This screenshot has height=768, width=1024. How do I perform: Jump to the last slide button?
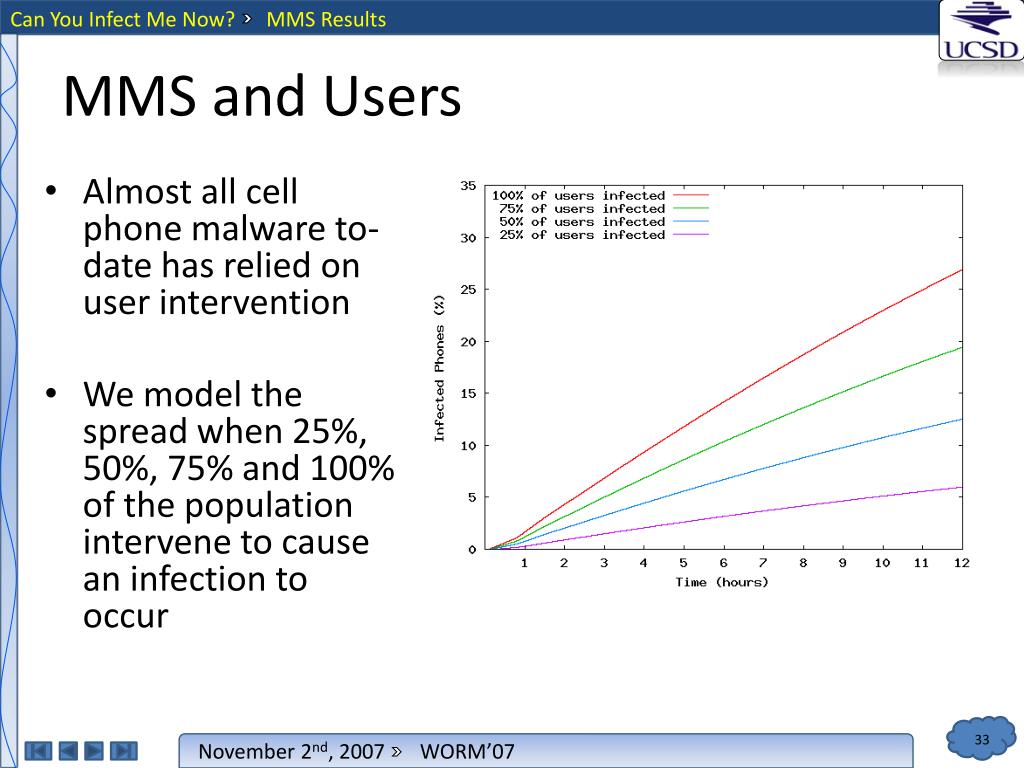[123, 750]
